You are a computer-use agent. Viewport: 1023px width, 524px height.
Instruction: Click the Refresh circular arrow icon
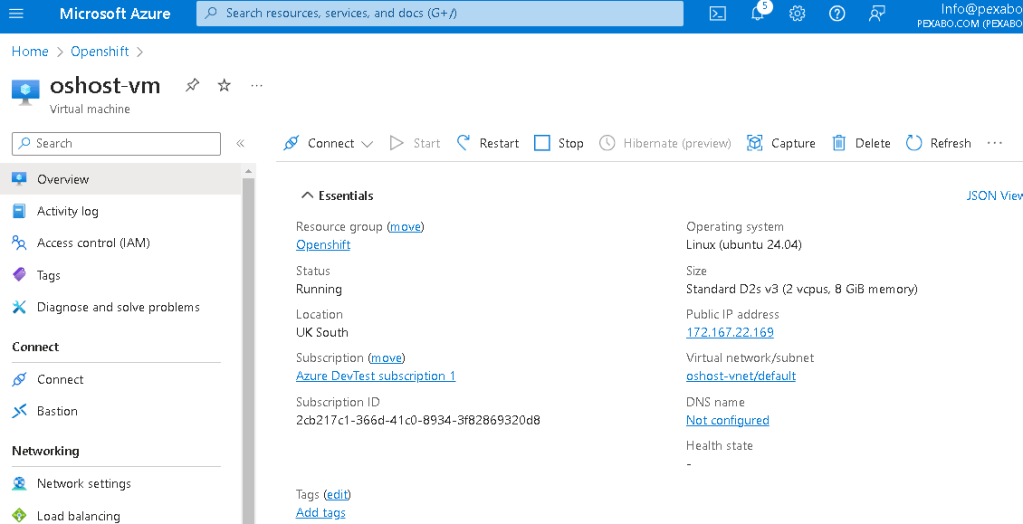(x=914, y=143)
